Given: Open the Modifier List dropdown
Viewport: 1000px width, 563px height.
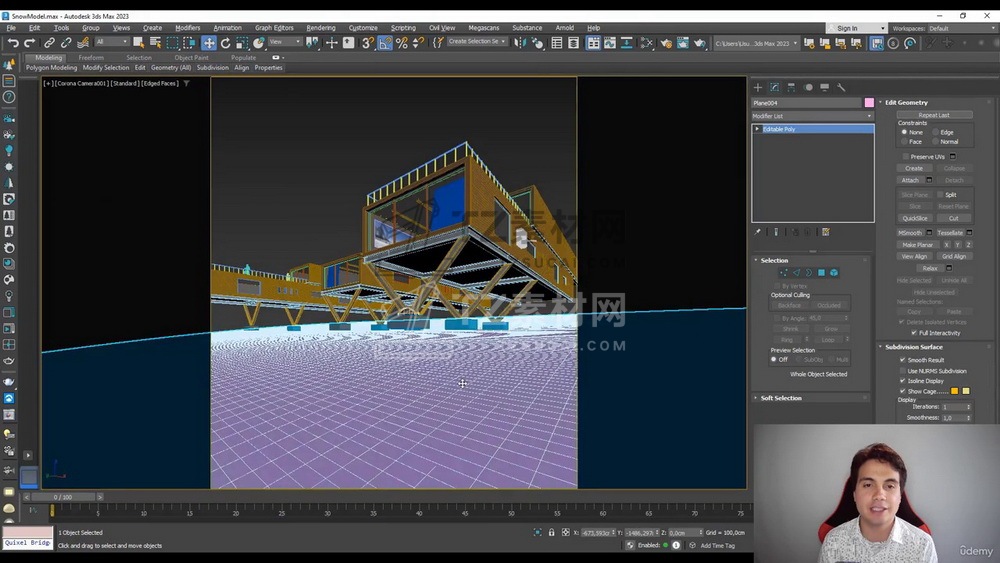Looking at the screenshot, I should coord(812,116).
